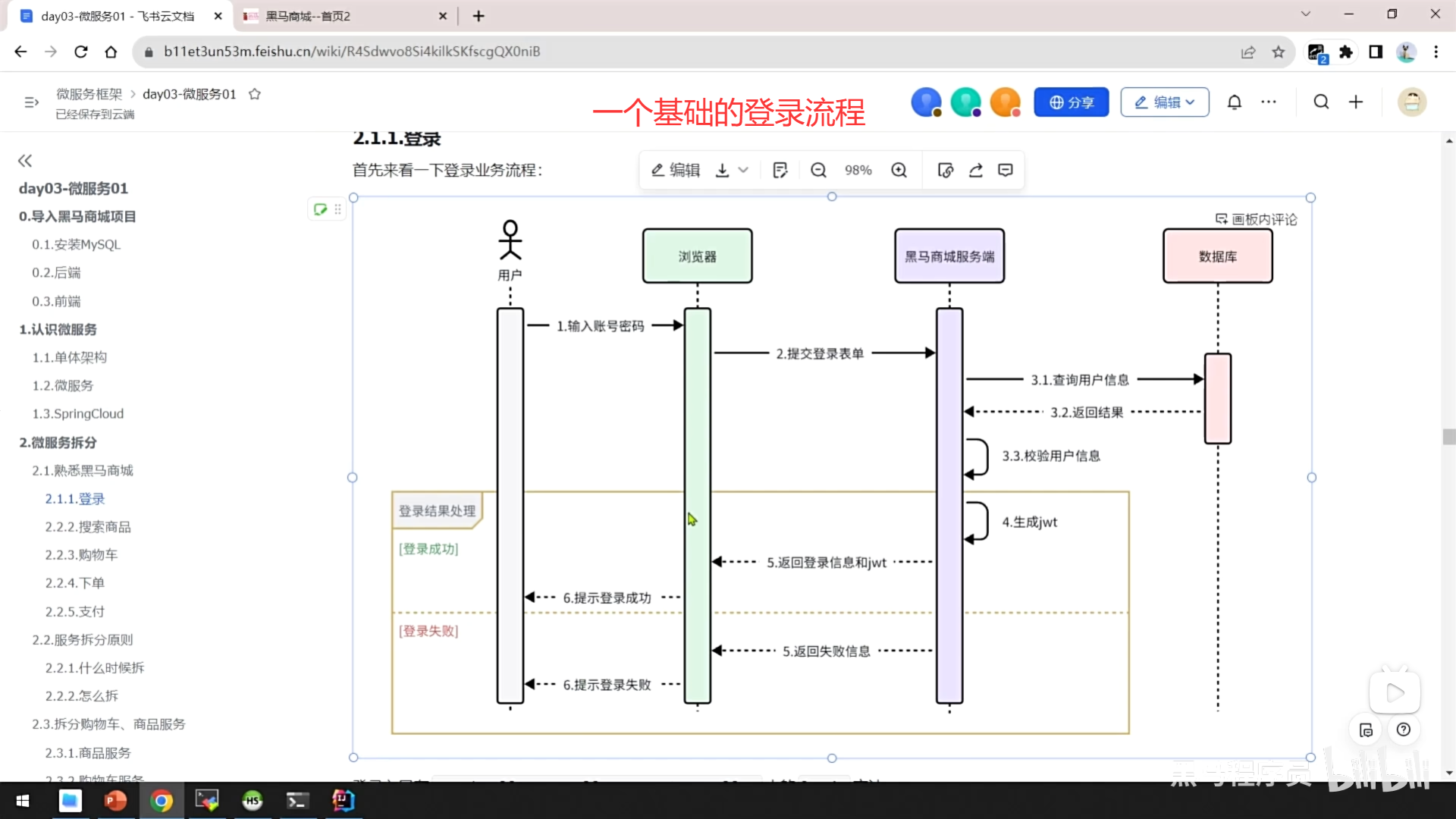The image size is (1456, 819).
Task: Star the document with the star icon
Action: pyautogui.click(x=255, y=93)
